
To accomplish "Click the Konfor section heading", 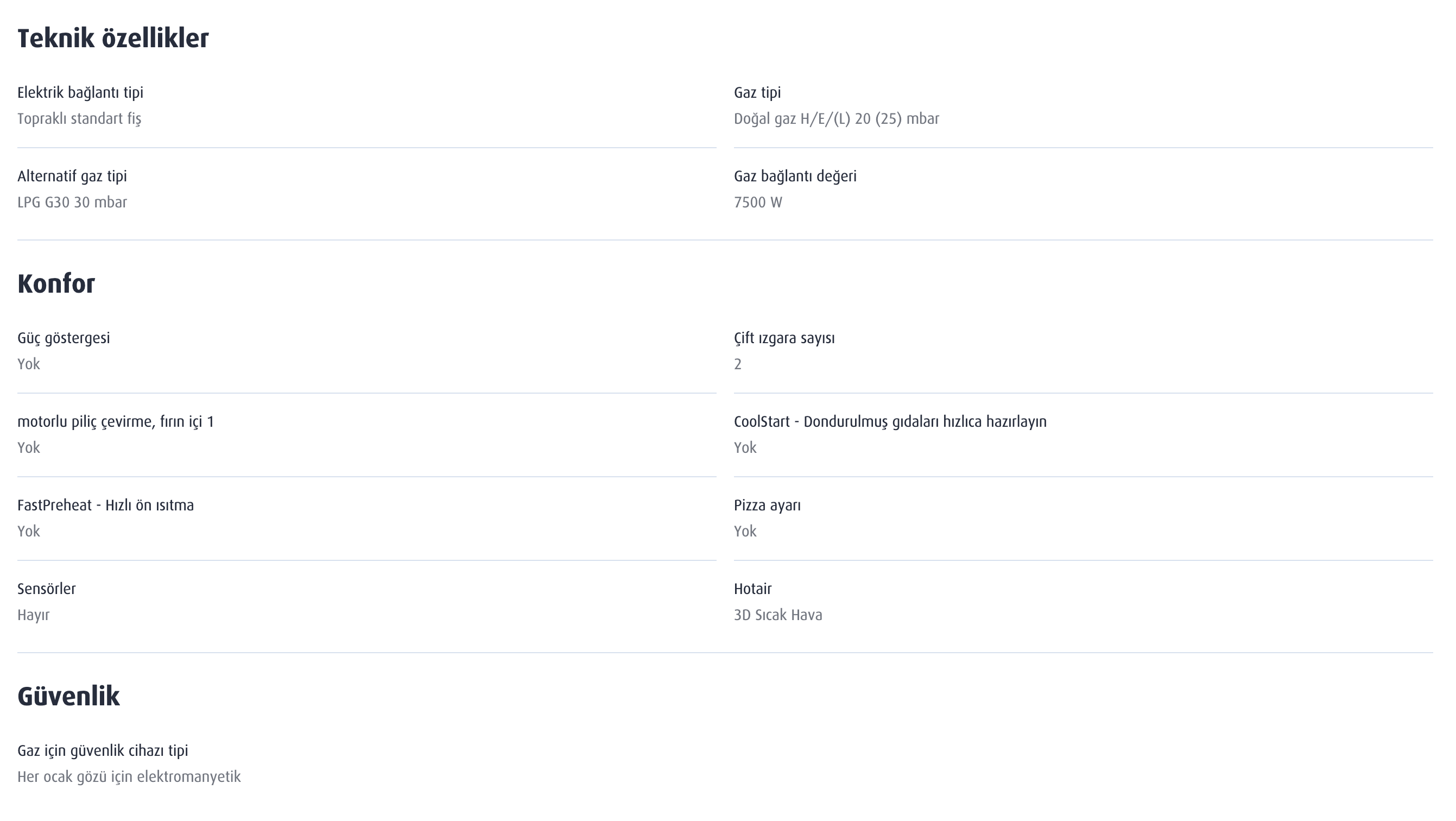I will pos(56,284).
